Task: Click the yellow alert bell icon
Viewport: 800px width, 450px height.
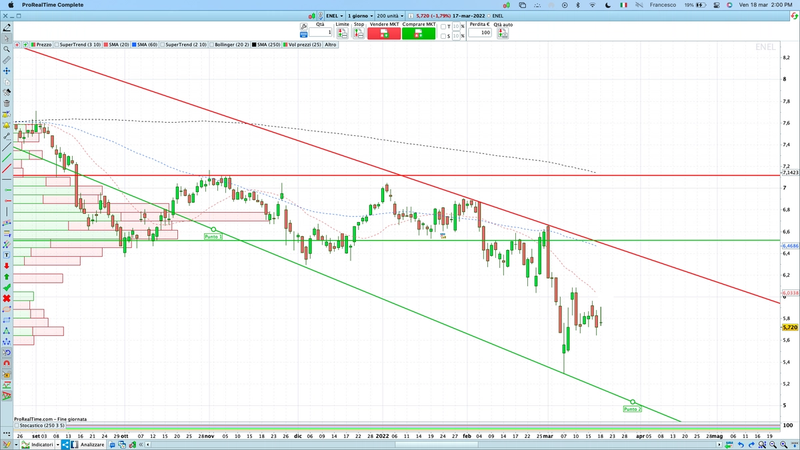Action: click(7, 125)
